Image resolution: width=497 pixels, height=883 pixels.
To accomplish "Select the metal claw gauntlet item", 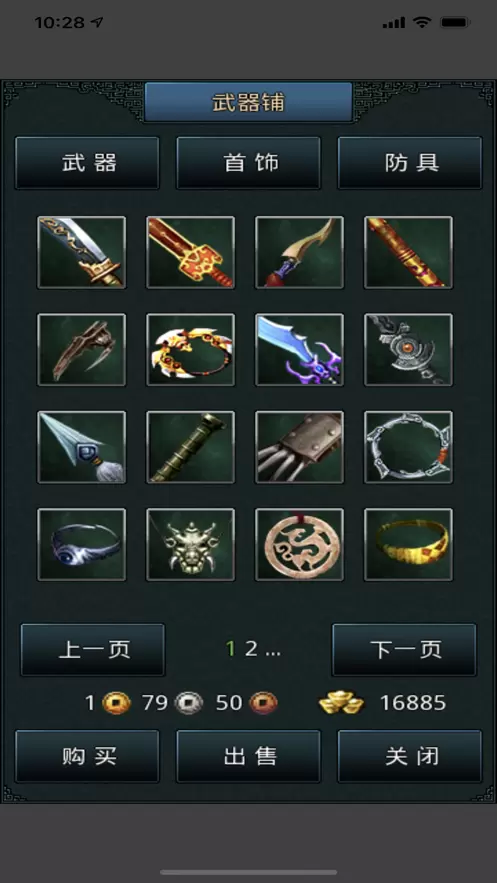I will coord(299,447).
